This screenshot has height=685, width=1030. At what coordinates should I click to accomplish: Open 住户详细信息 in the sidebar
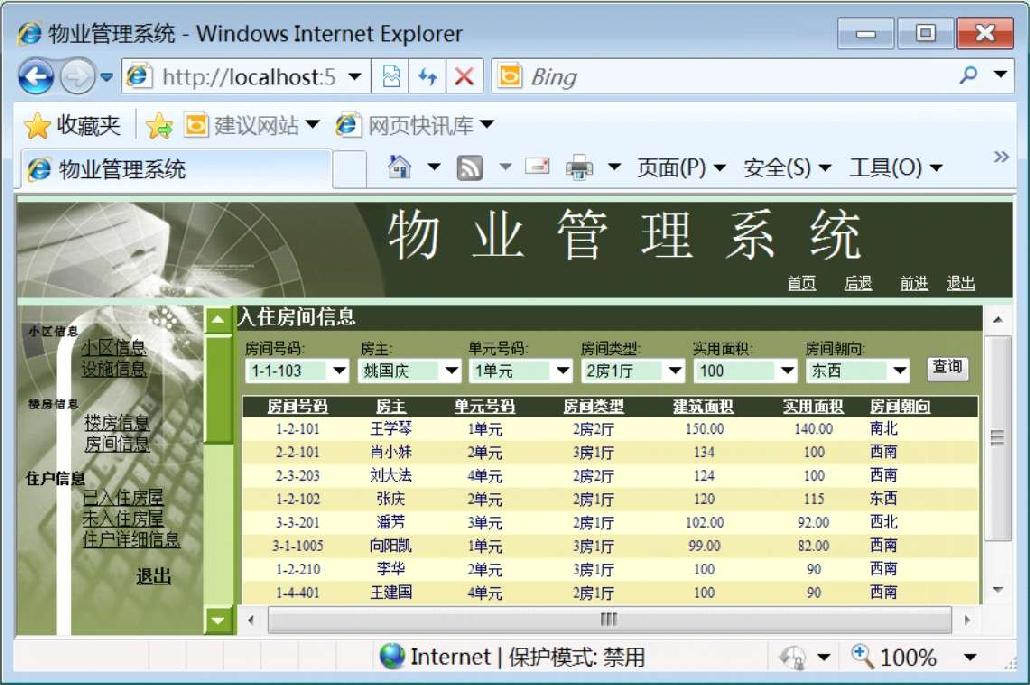[131, 540]
